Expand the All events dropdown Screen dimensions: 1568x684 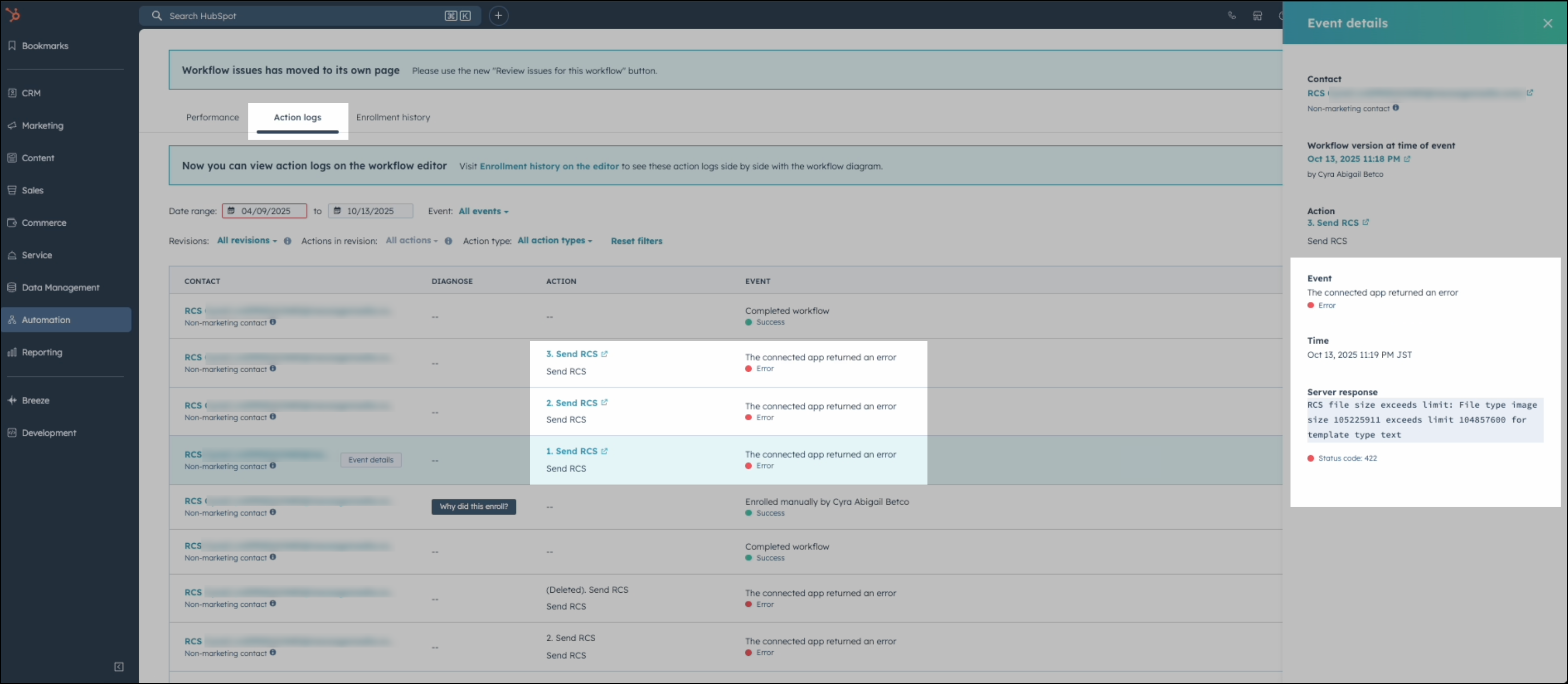tap(483, 211)
